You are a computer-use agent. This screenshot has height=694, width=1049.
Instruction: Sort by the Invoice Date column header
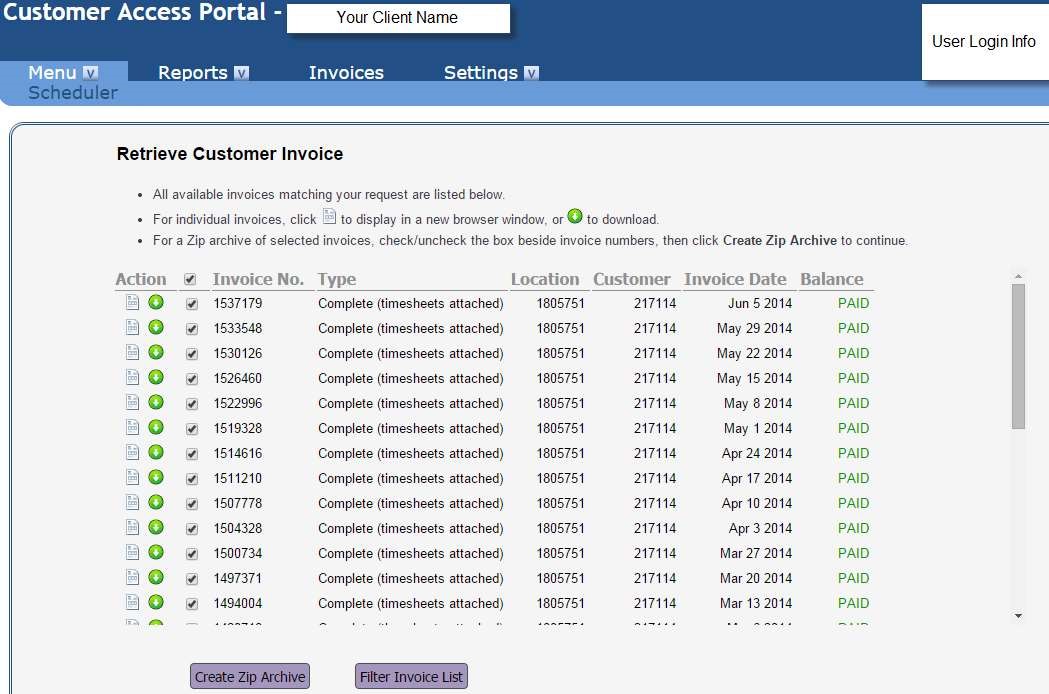735,279
